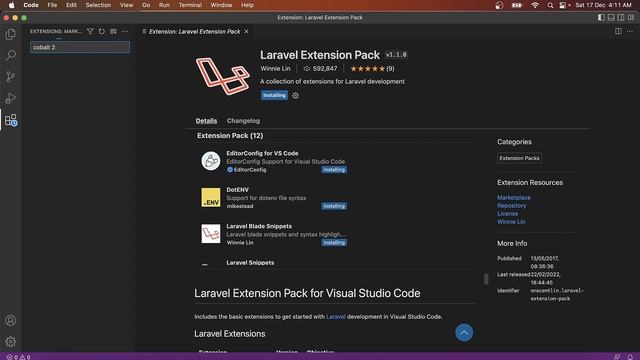Click the Installing button under the pack title

[x=274, y=95]
